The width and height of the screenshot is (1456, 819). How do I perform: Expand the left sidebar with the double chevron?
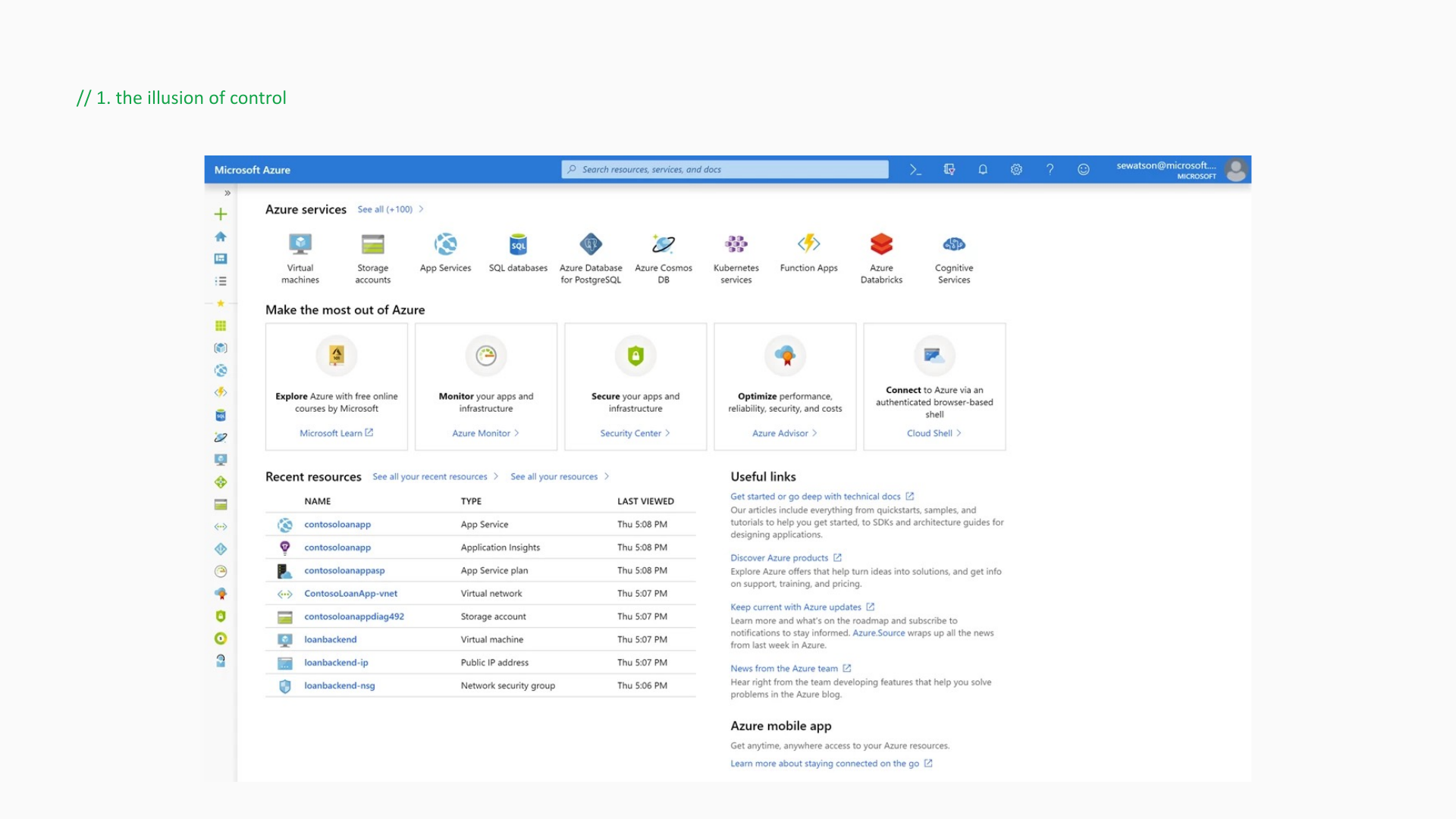tap(227, 193)
